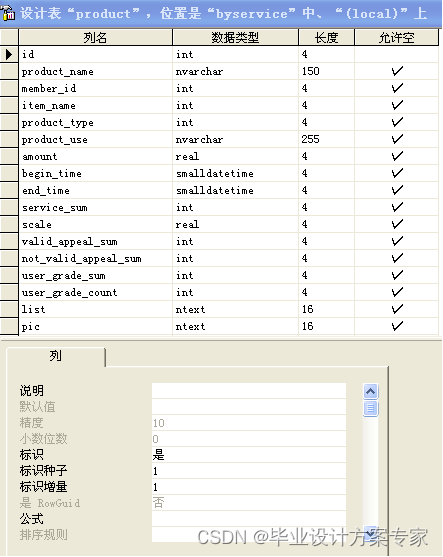Image resolution: width=443 pixels, height=557 pixels.
Task: Open smalldatetime type cell of end_time
Action: pos(236,191)
